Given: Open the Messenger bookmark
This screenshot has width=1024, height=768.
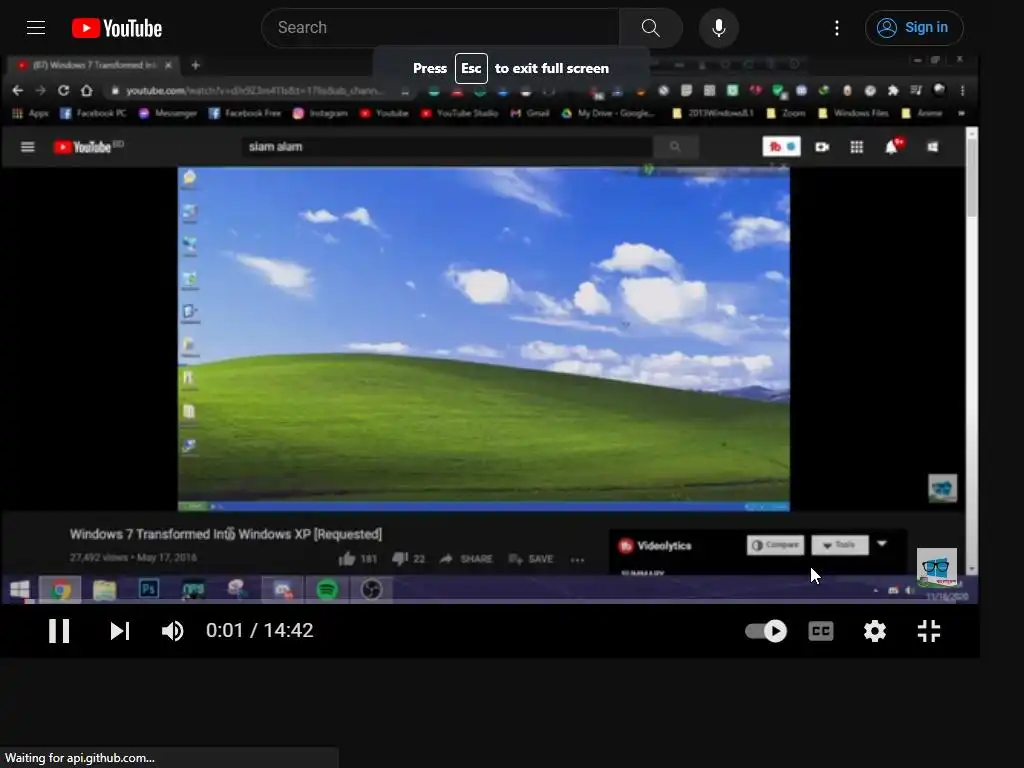Looking at the screenshot, I should [x=168, y=113].
